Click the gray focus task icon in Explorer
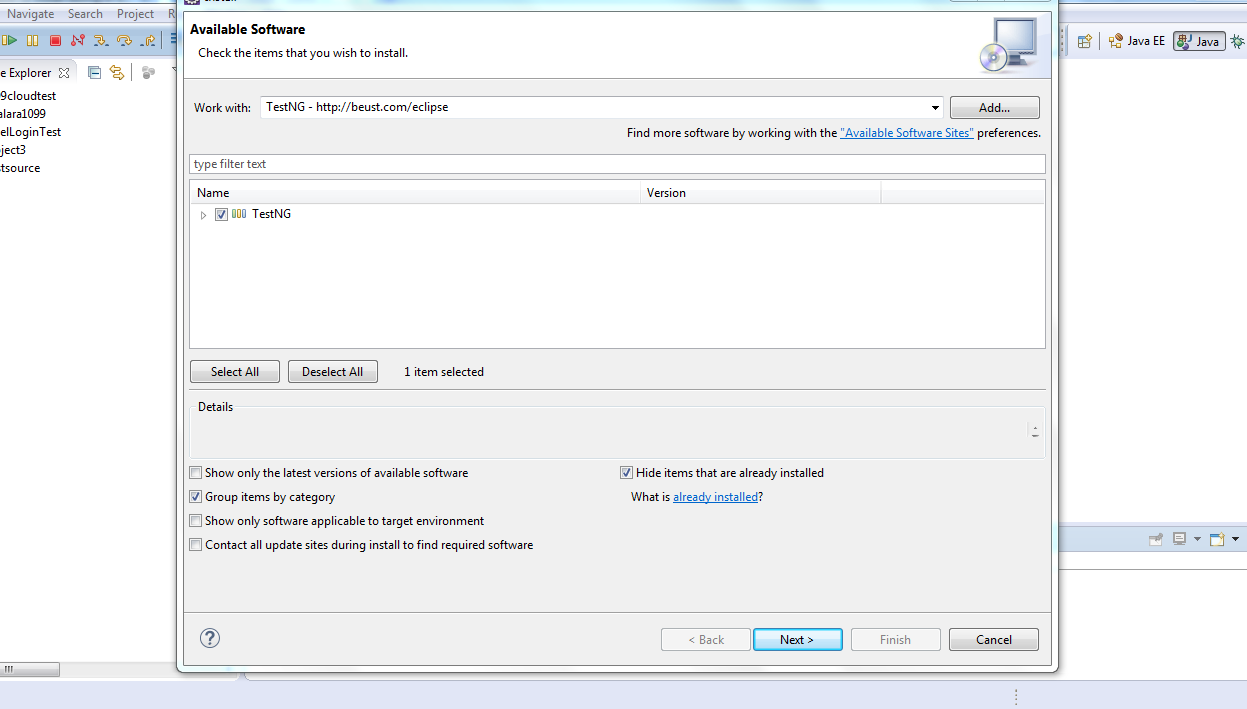This screenshot has height=709, width=1247. [148, 72]
